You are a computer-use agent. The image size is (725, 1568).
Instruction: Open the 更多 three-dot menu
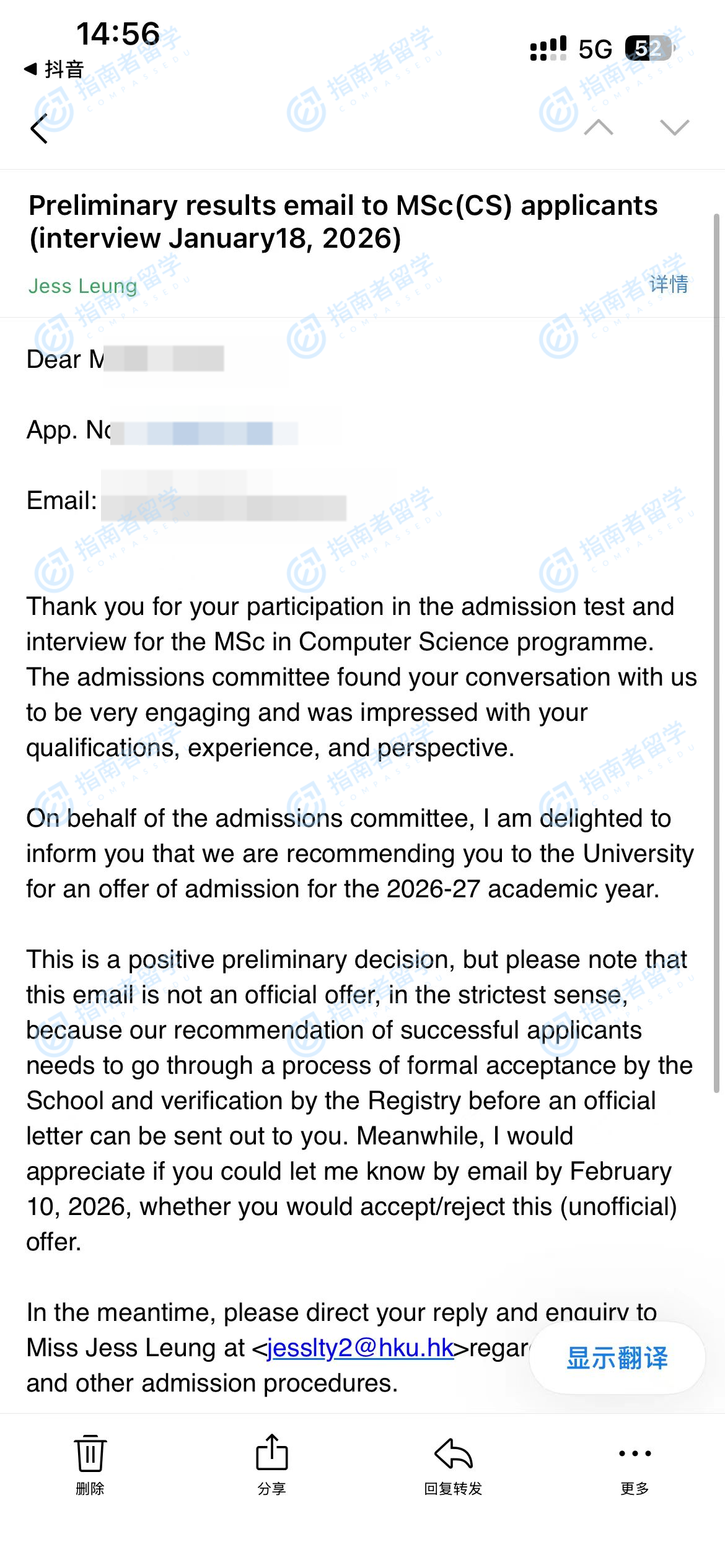(635, 1463)
